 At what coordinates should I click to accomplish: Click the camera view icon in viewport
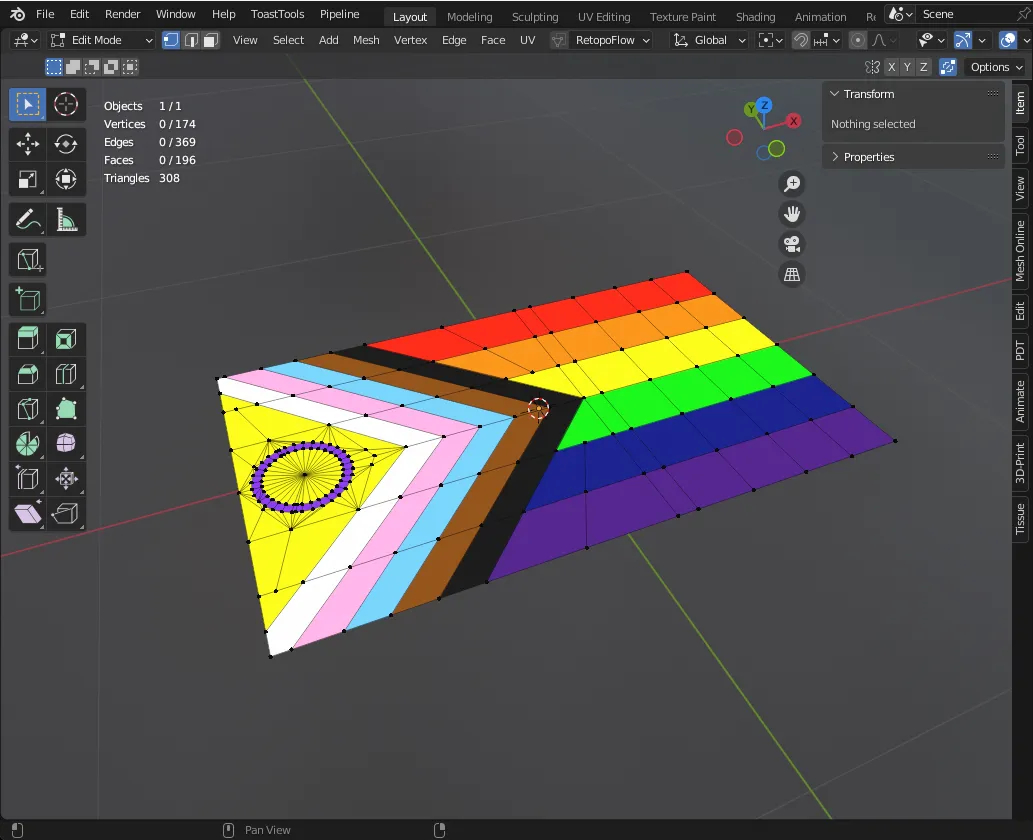click(x=792, y=244)
